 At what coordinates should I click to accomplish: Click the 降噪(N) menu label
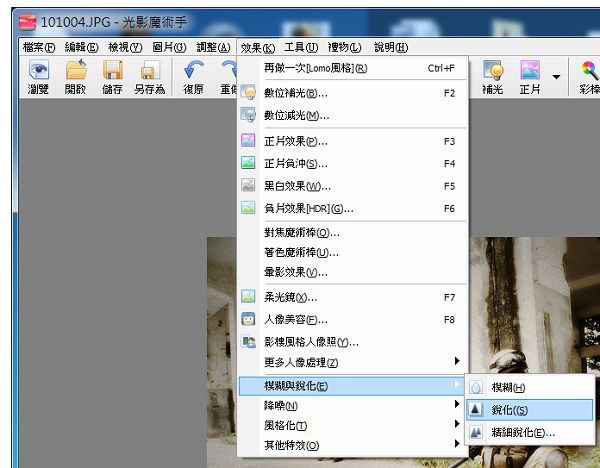click(281, 405)
